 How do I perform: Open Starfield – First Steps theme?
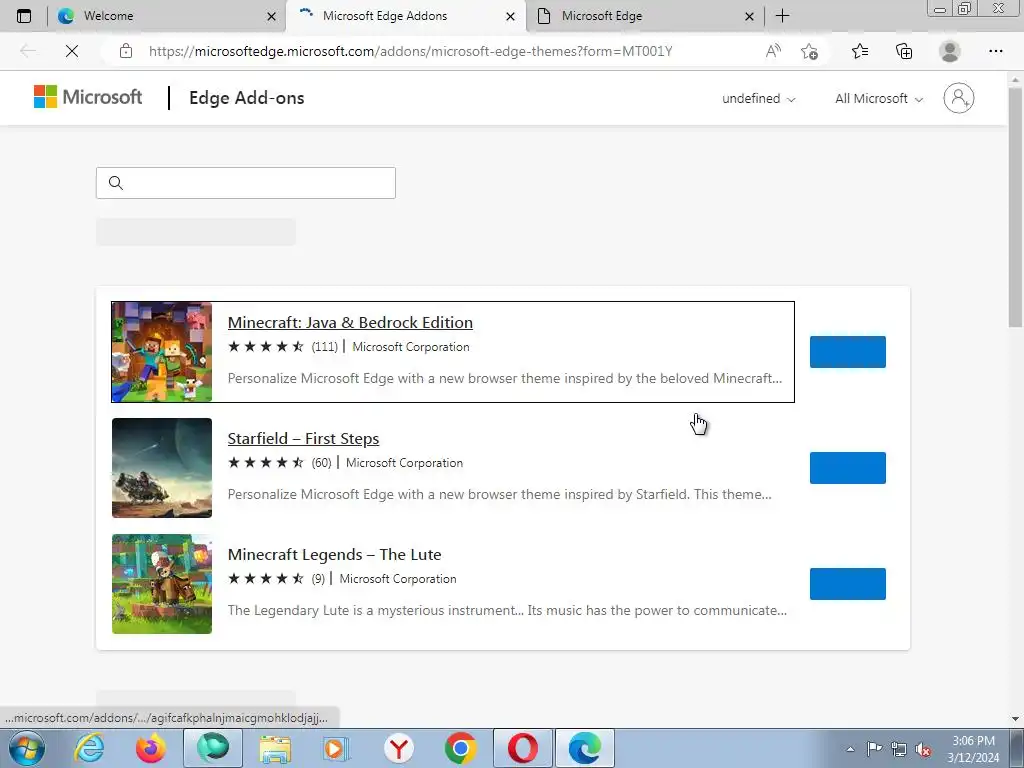[x=303, y=438]
